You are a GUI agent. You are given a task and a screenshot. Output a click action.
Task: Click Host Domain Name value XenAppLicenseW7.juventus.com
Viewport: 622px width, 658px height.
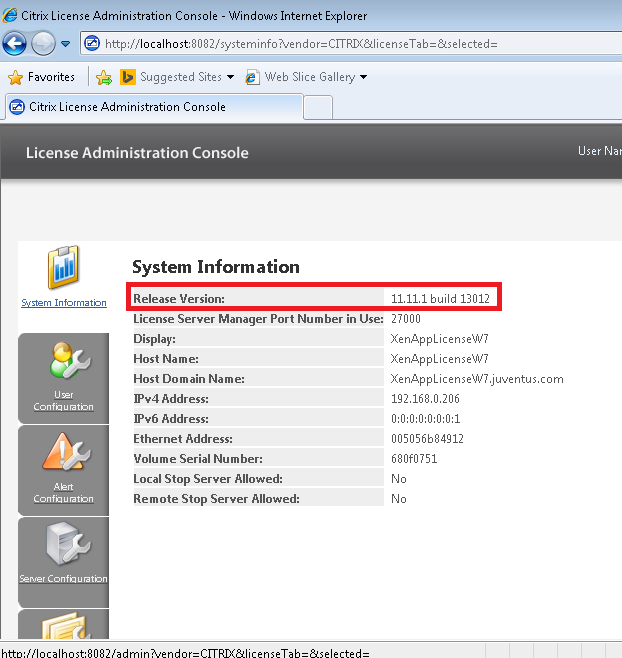(x=477, y=379)
